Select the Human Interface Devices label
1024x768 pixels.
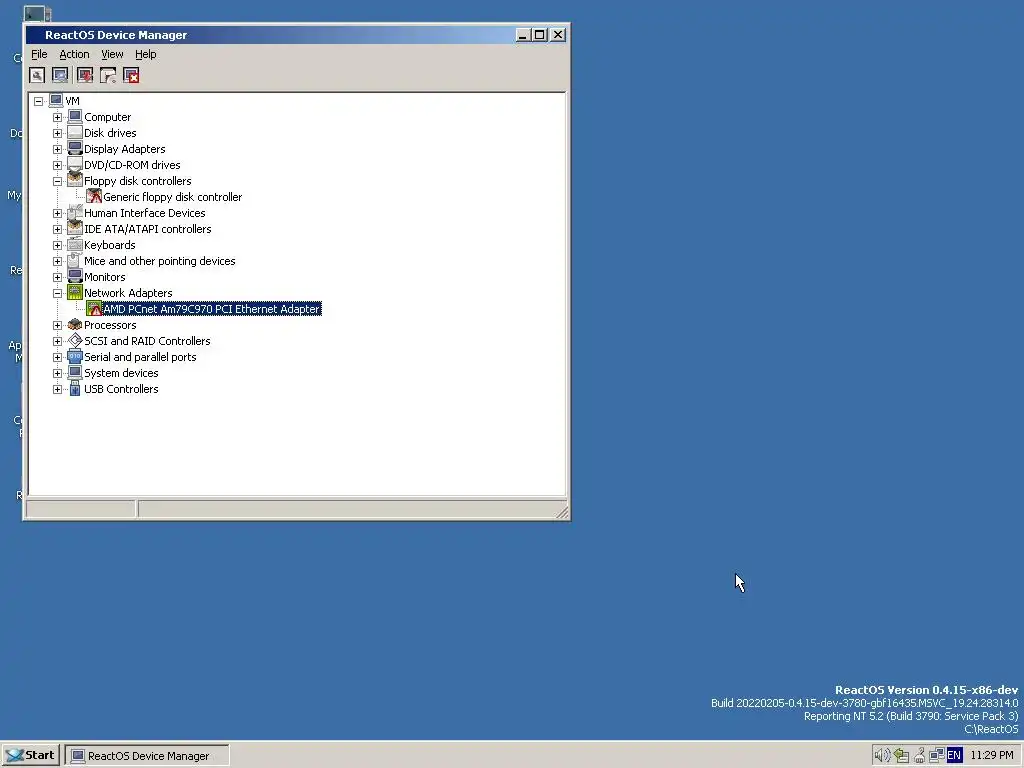click(144, 213)
